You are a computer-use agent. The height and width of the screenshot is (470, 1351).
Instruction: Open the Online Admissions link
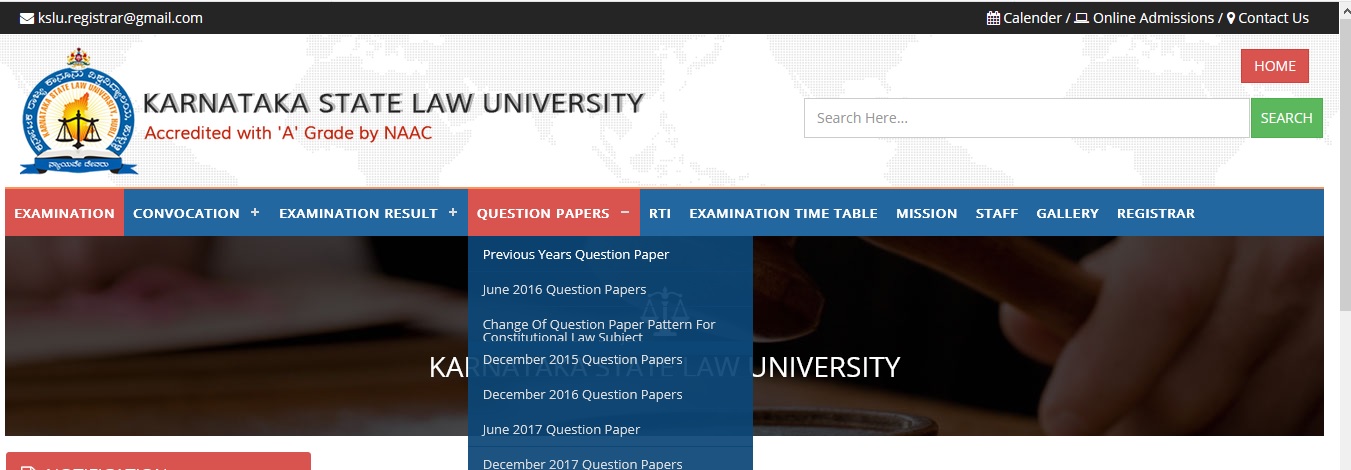click(x=1153, y=18)
